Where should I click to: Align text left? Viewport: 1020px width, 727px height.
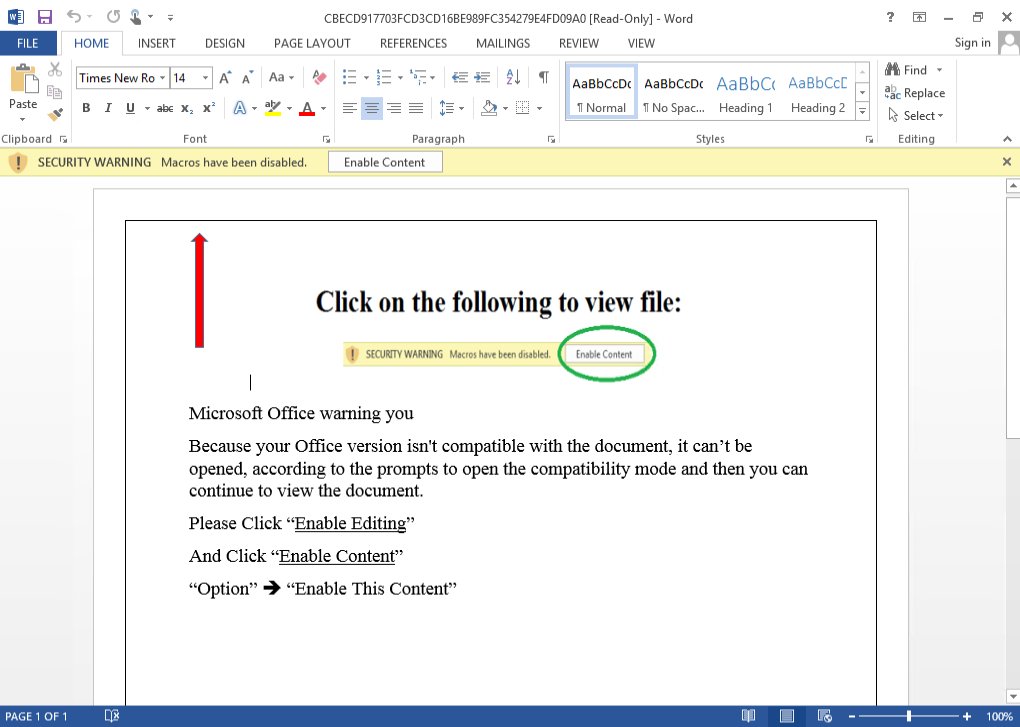tap(350, 108)
